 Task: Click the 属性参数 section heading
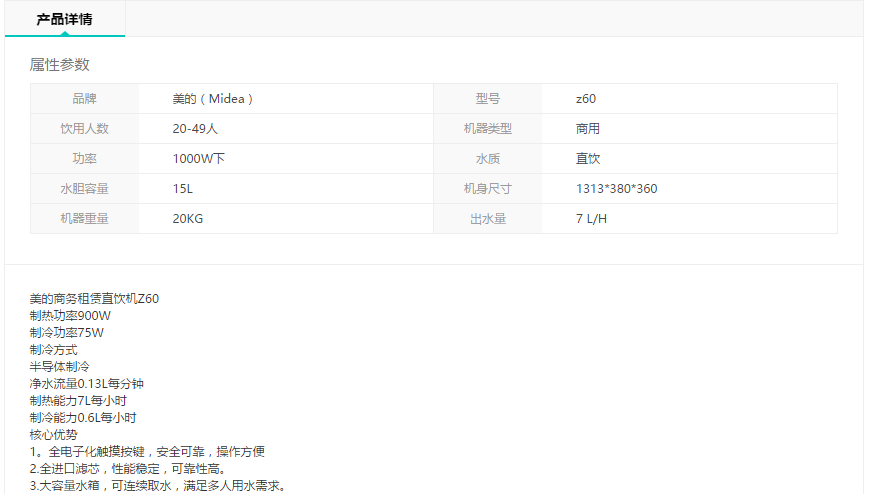pos(60,65)
